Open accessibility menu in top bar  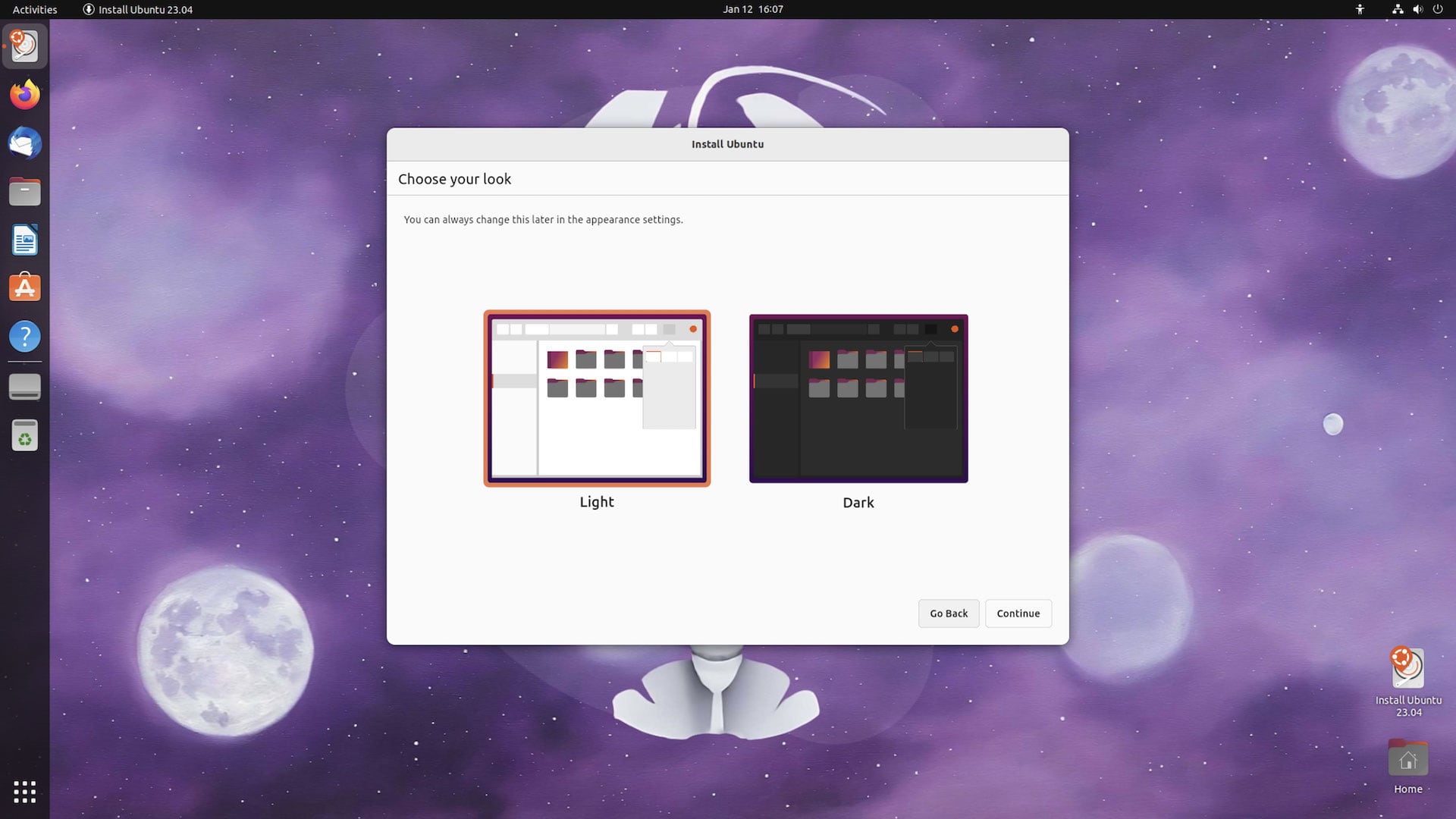point(1360,9)
